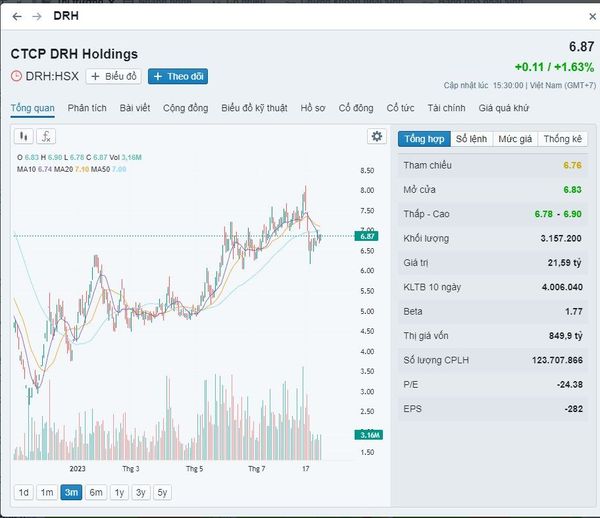
Task: Click the KLTB 10 ngày value 4.006.040
Action: 562,287
